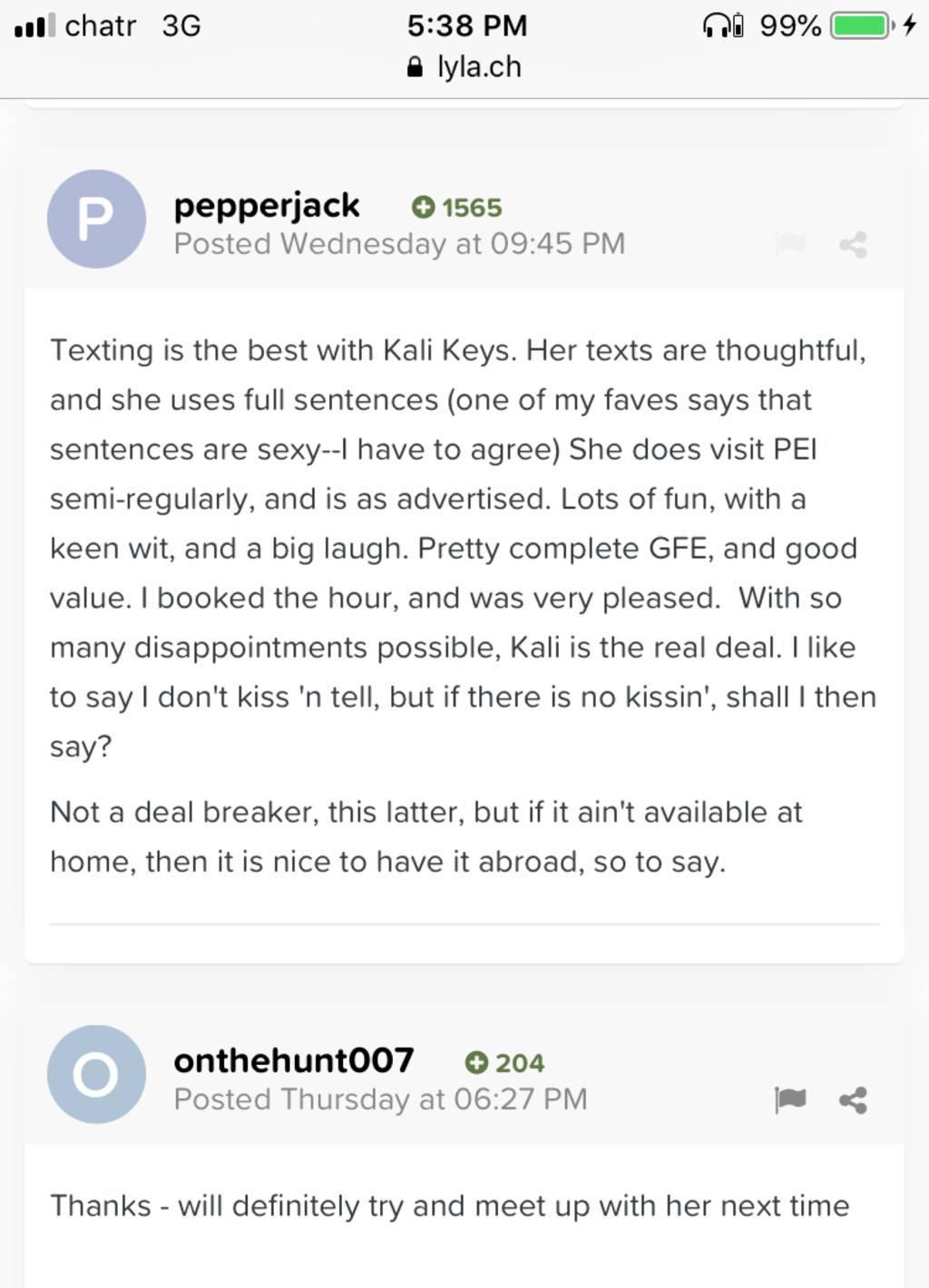Click onthehunt007's green reputation plus icon
Image resolution: width=929 pixels, height=1288 pixels.
click(x=476, y=1063)
